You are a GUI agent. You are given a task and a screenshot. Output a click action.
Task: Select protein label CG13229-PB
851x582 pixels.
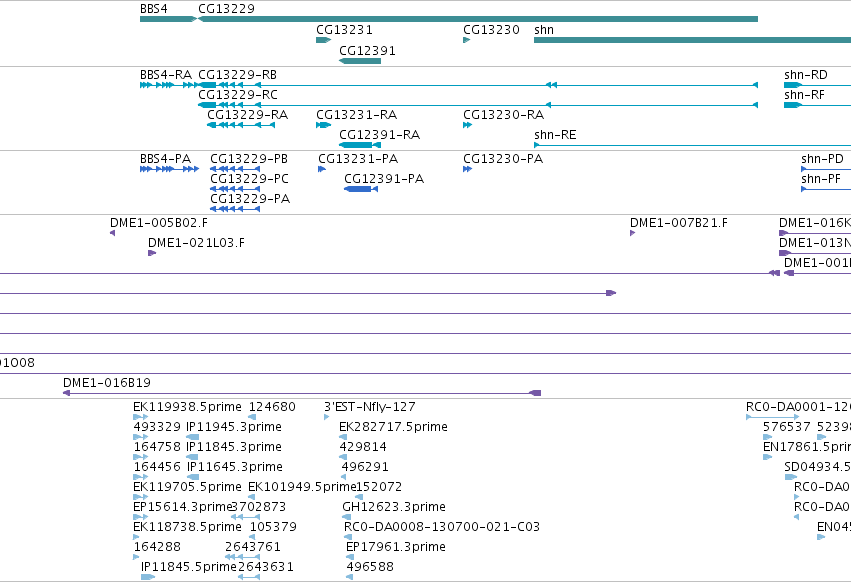coord(249,159)
